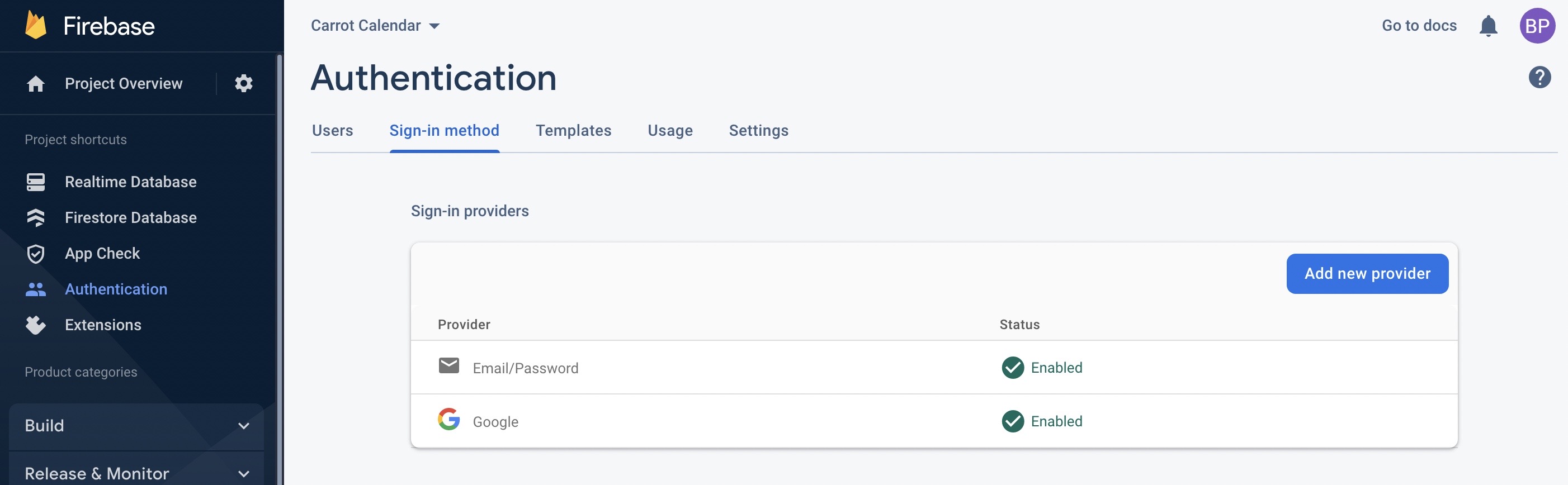Click Add new provider button
The image size is (1568, 485).
coord(1367,274)
